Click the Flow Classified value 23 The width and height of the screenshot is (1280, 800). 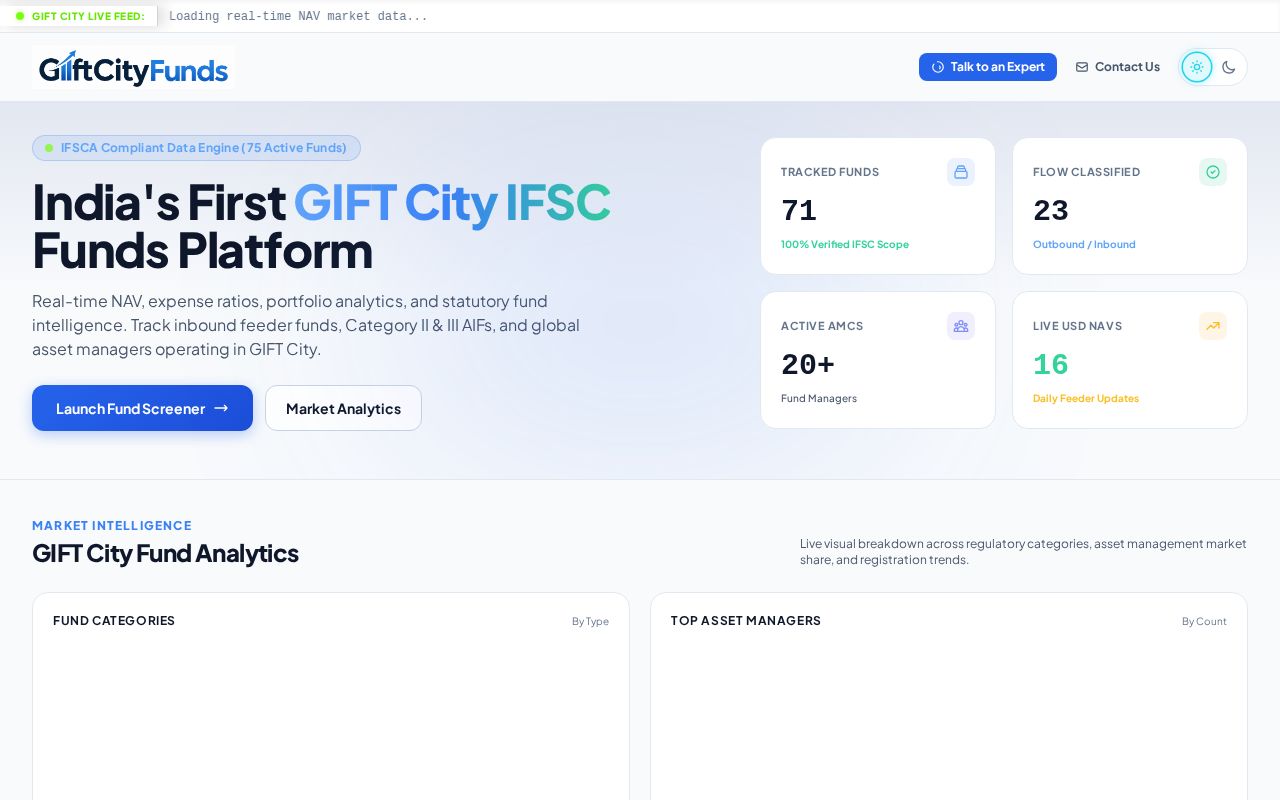(x=1051, y=211)
